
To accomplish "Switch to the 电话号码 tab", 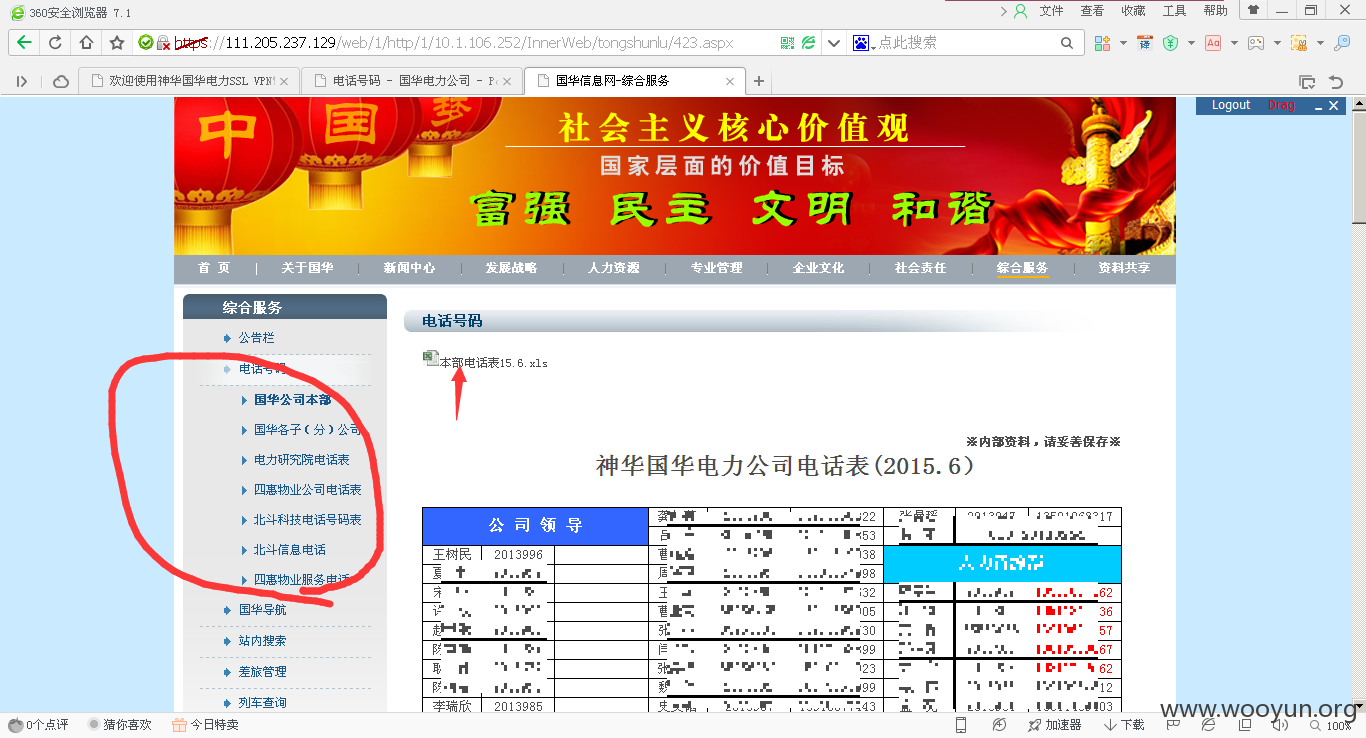I will click(412, 81).
